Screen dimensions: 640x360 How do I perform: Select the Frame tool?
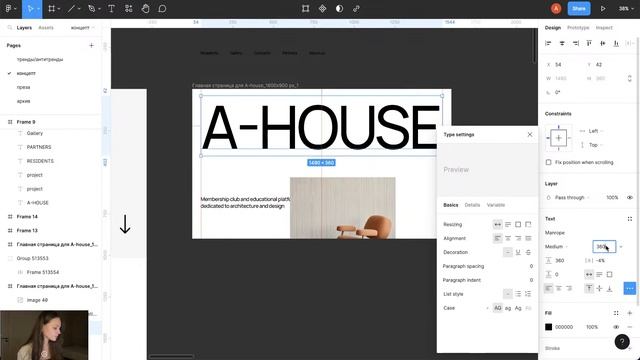(x=51, y=9)
